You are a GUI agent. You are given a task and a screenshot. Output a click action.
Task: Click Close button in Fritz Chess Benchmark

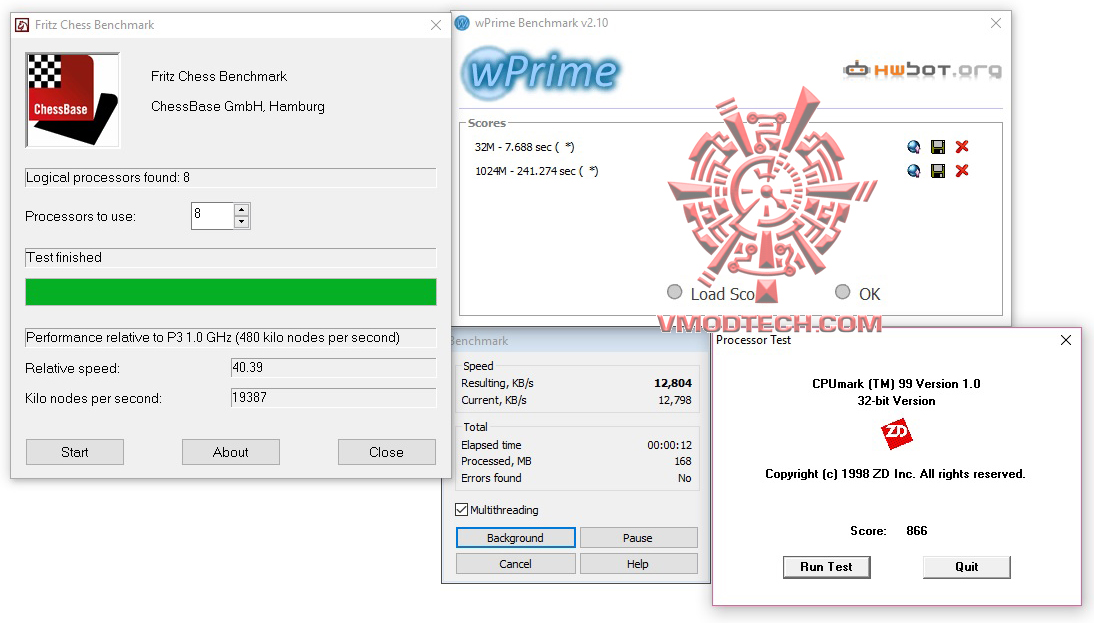(x=387, y=452)
